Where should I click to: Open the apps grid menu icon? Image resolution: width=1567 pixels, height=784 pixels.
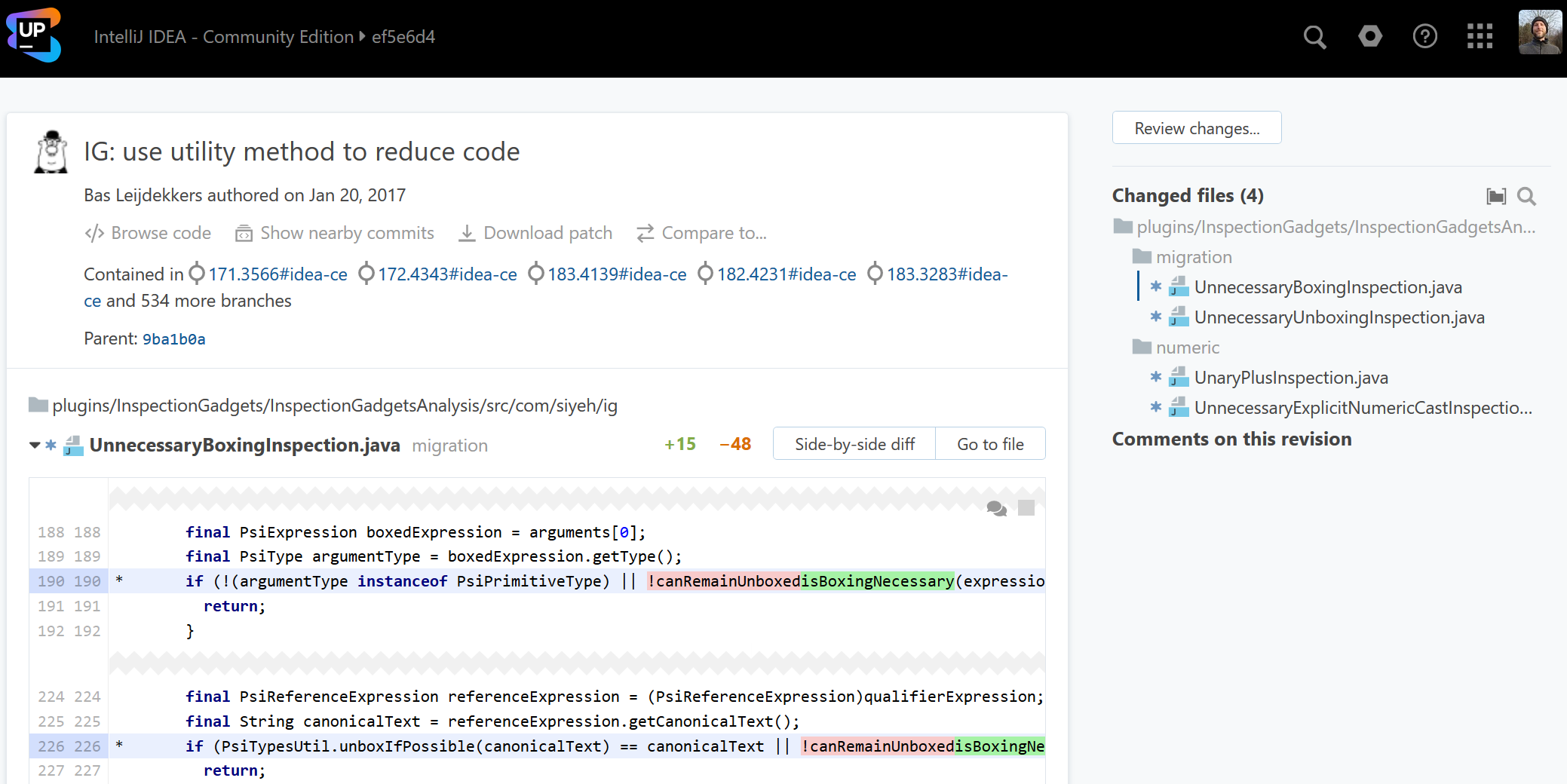pos(1480,36)
